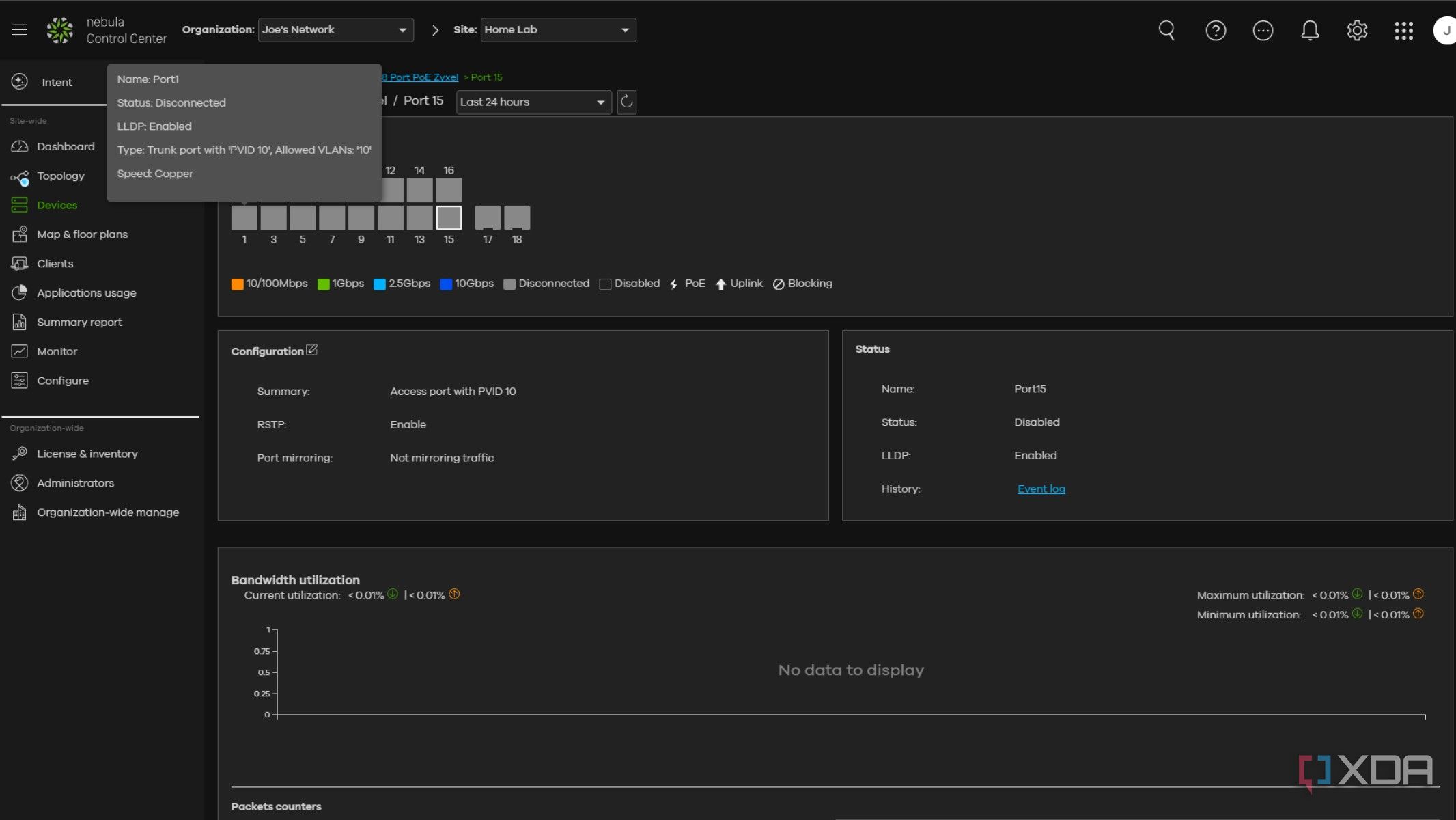Open the apps grid launcher
Viewport: 1456px width, 820px height.
pyautogui.click(x=1403, y=30)
